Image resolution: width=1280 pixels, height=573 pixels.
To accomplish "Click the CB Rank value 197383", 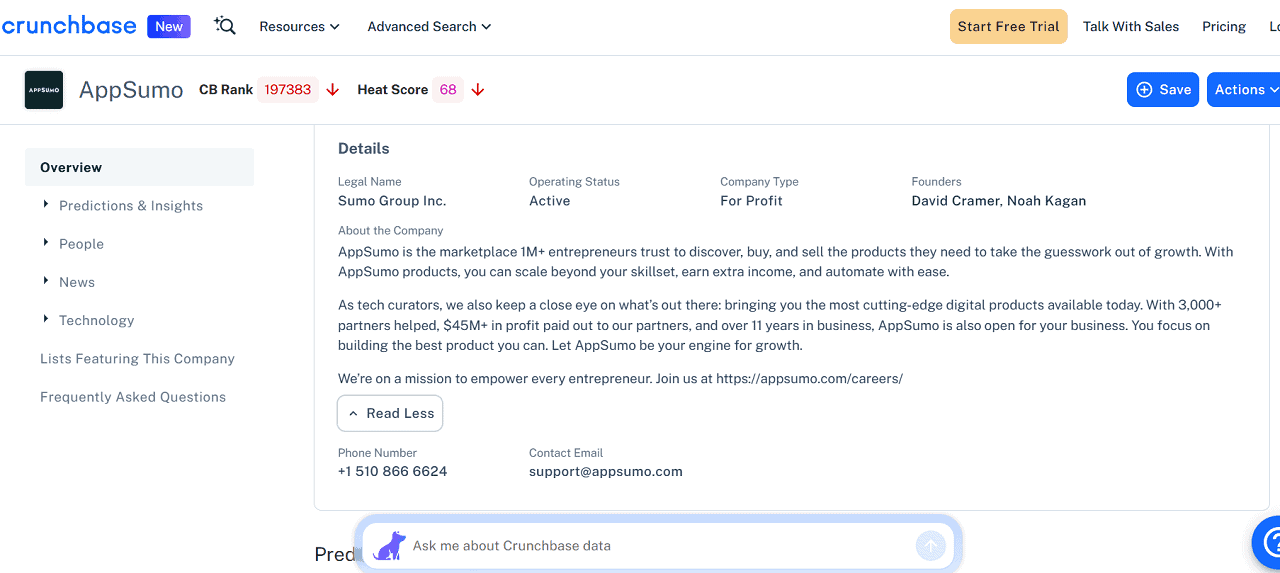I will [x=288, y=90].
